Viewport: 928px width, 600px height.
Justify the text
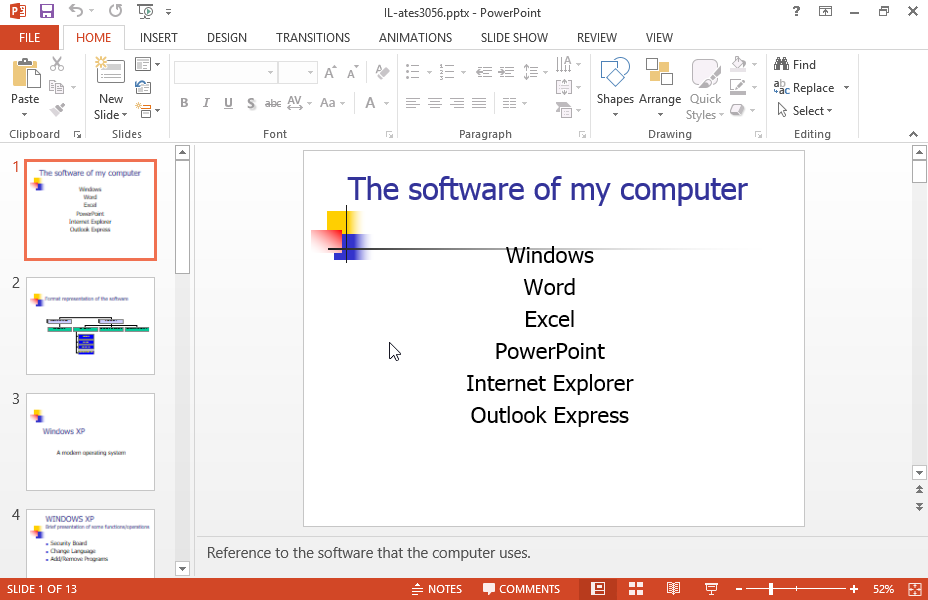click(x=479, y=104)
